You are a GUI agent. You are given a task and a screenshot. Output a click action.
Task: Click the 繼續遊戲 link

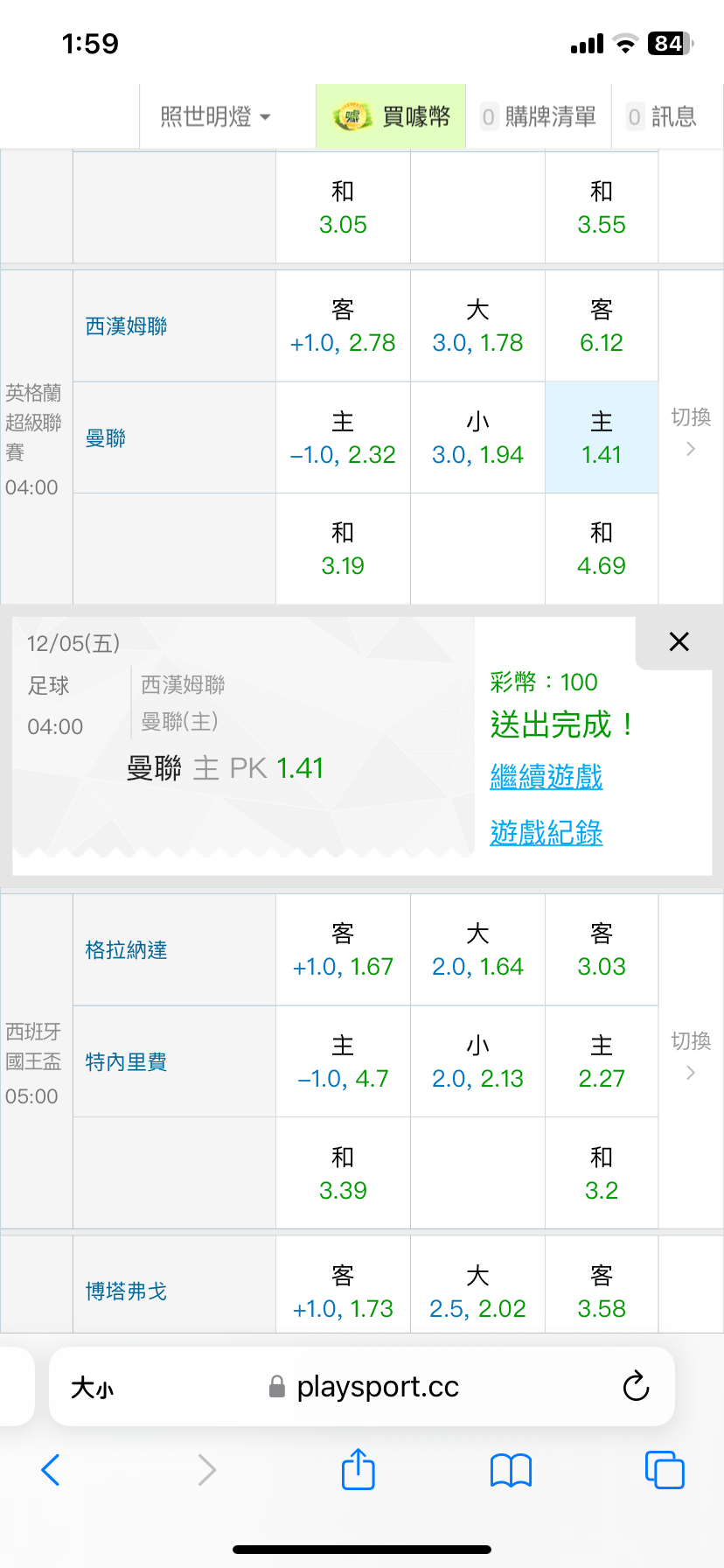point(546,776)
